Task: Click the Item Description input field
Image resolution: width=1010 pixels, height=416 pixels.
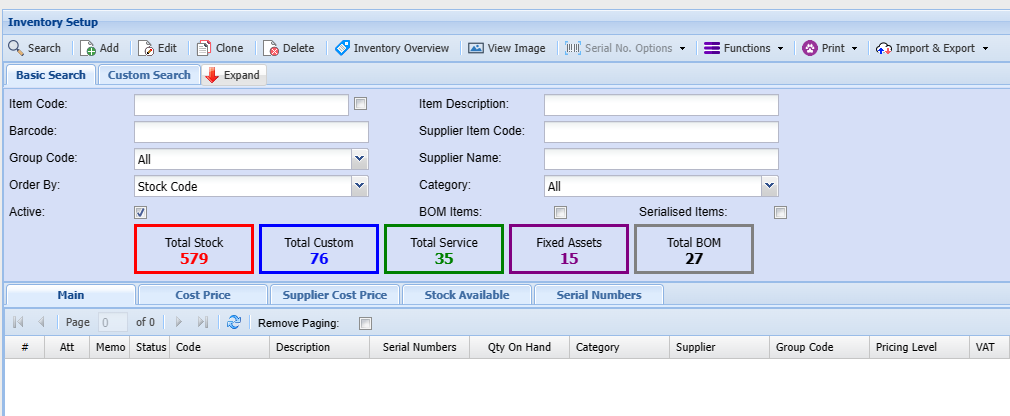Action: pos(661,105)
